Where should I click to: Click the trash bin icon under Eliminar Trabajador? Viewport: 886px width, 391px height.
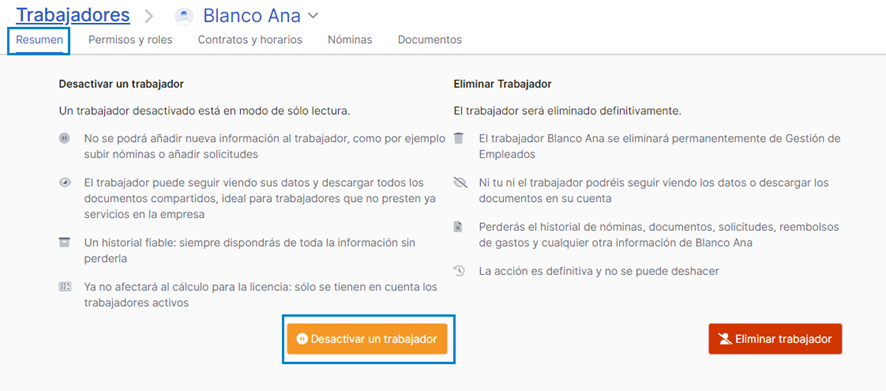tap(459, 138)
